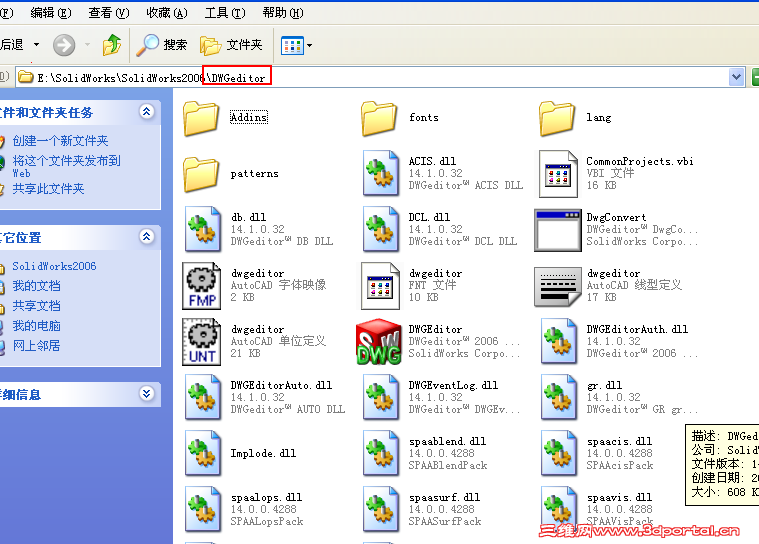Select the patterns folder name label
This screenshot has height=544, width=759.
(255, 174)
